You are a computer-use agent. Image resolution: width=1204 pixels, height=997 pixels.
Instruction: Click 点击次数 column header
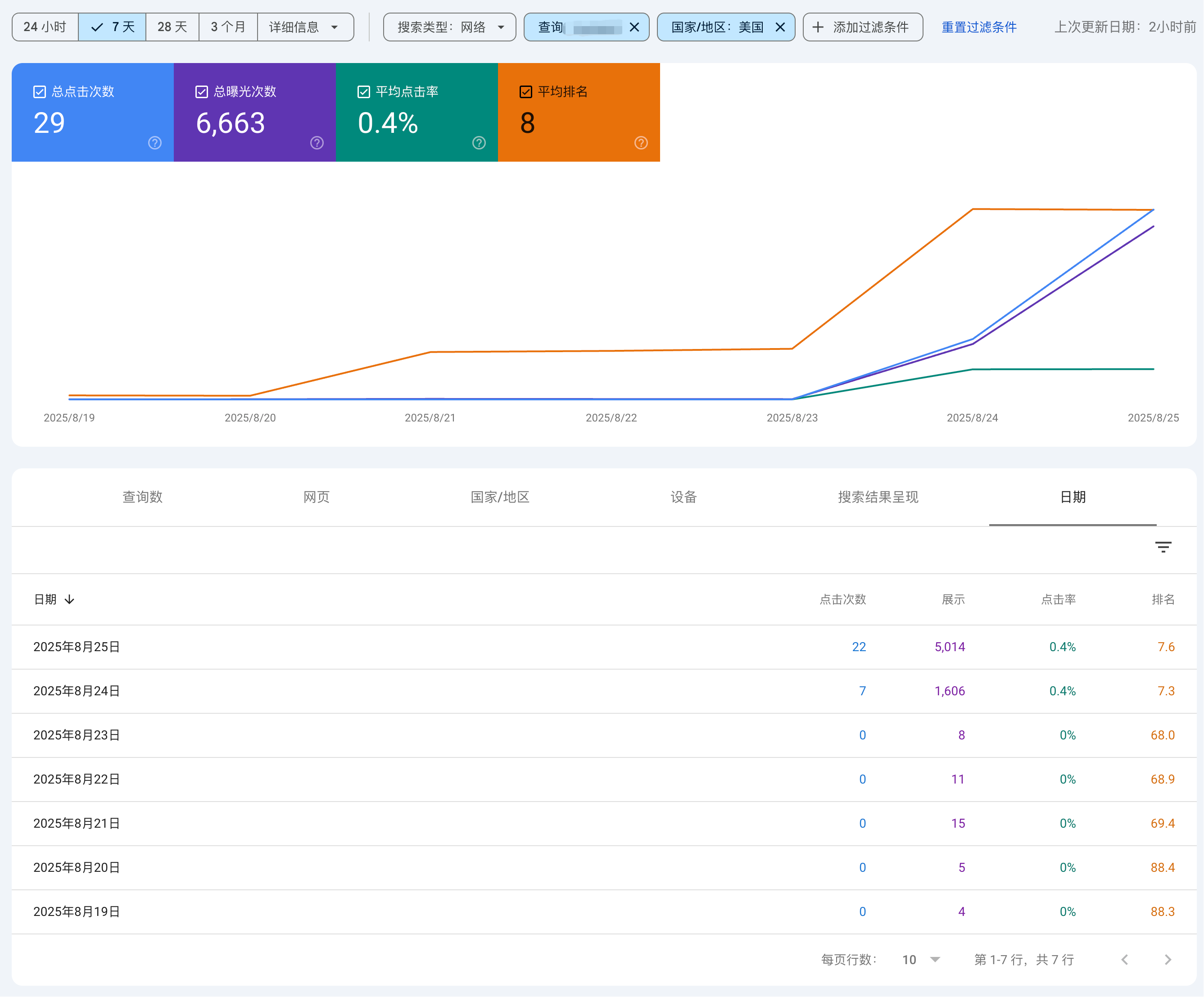843,600
